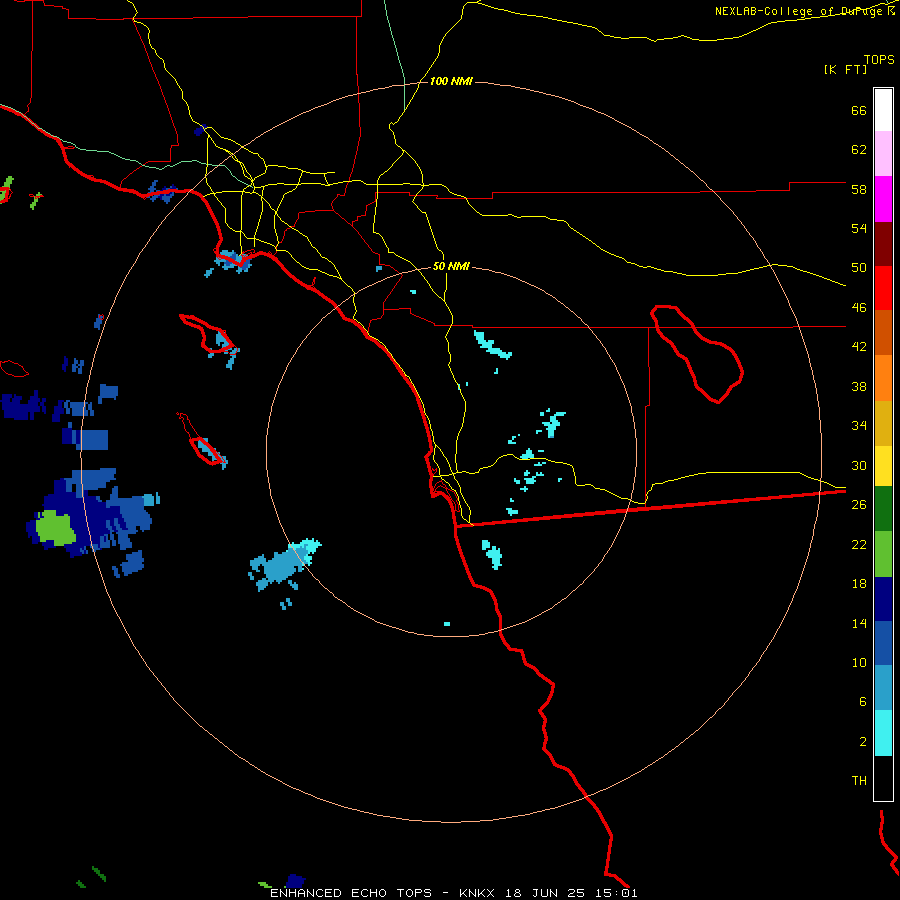Click the Salton Sea outline on the map
The height and width of the screenshot is (900, 900).
coord(696,352)
